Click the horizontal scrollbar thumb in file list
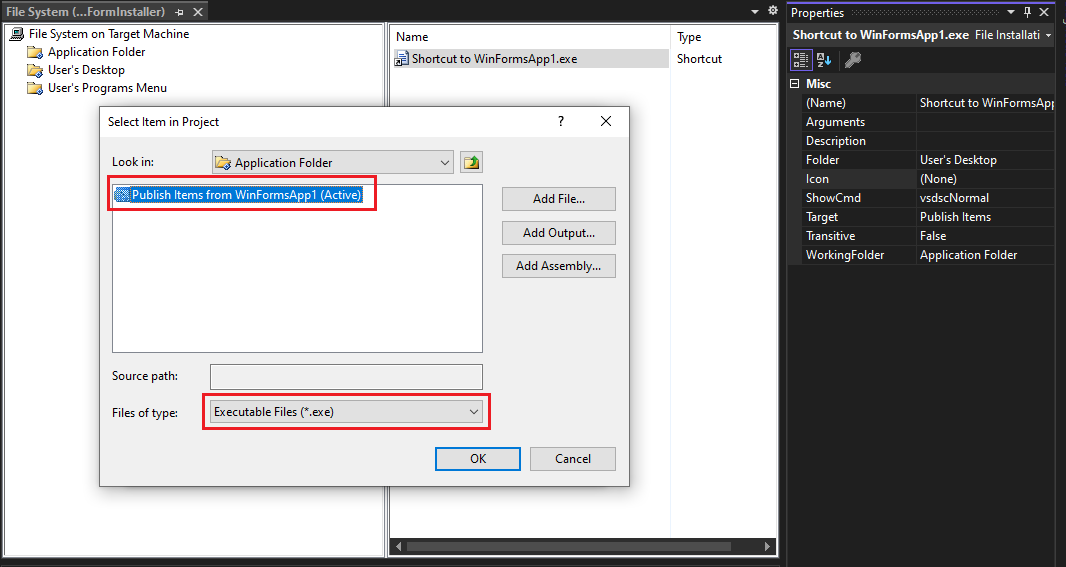 coord(569,547)
